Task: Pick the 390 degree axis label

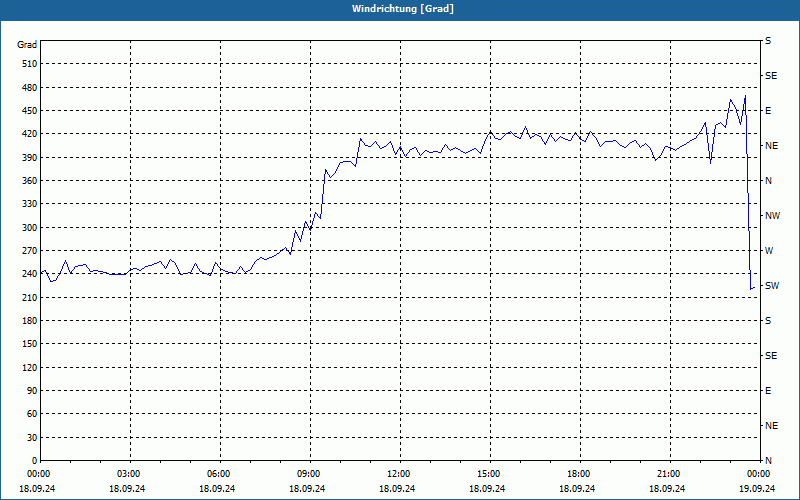Action: tap(30, 158)
